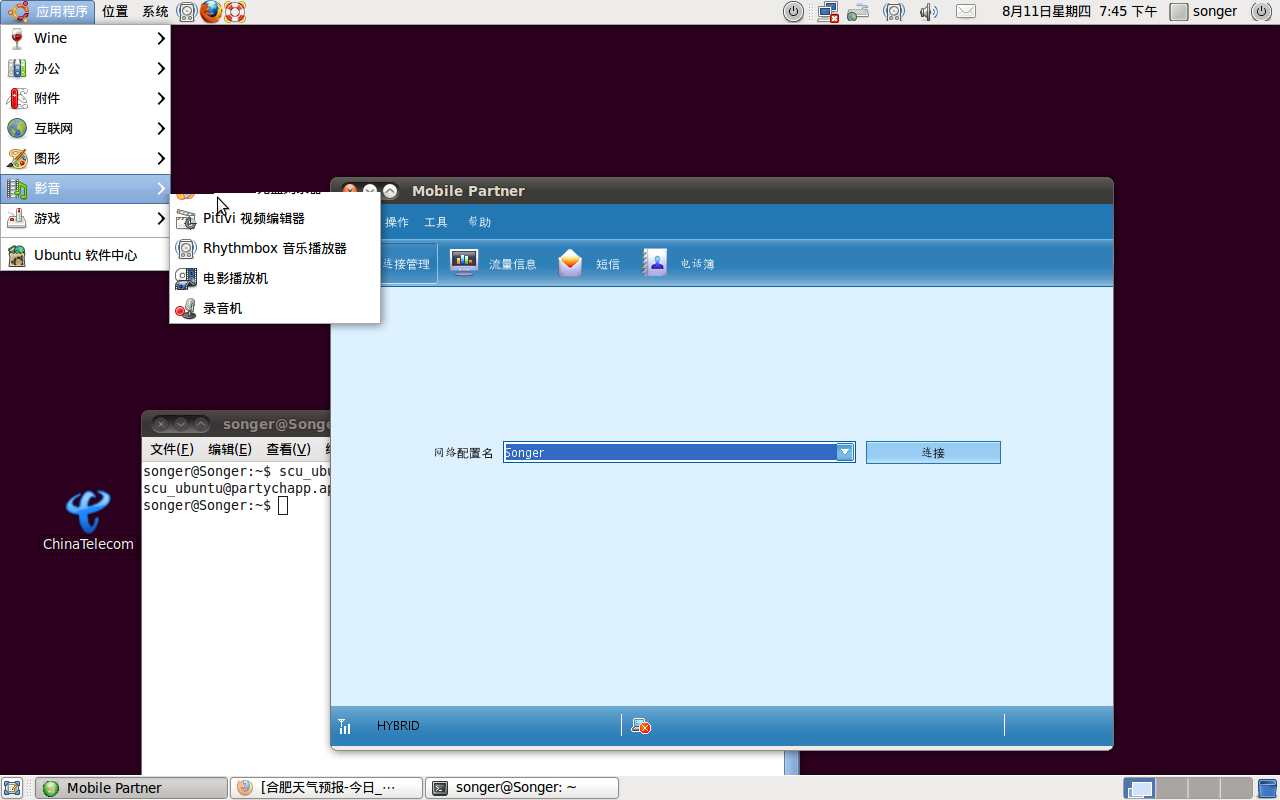This screenshot has width=1280, height=800.
Task: Expand the Wine submenu
Action: pos(85,38)
